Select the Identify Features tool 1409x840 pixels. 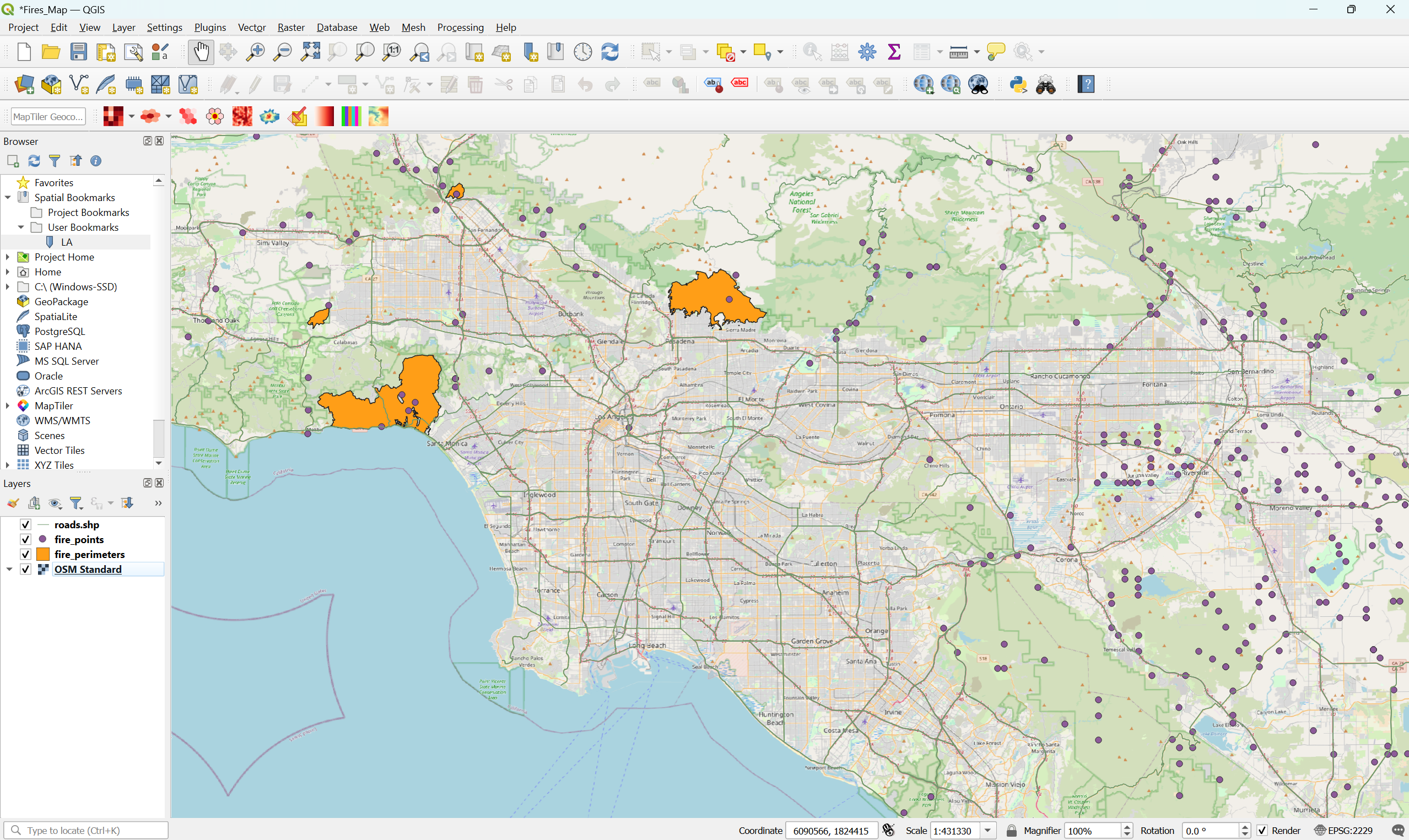click(812, 52)
